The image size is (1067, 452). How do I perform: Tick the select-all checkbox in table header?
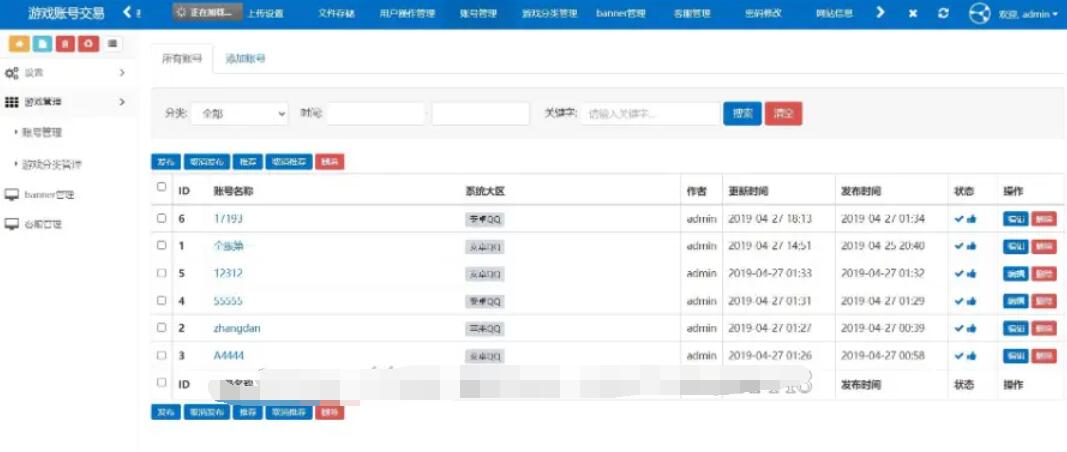pyautogui.click(x=162, y=188)
